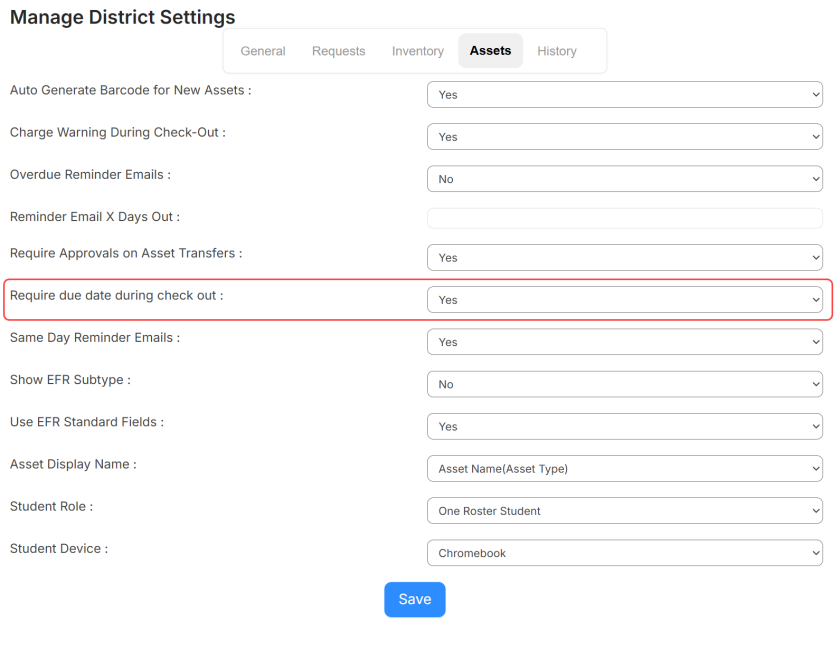The image size is (840, 651).
Task: Switch to the General tab
Action: [x=262, y=51]
